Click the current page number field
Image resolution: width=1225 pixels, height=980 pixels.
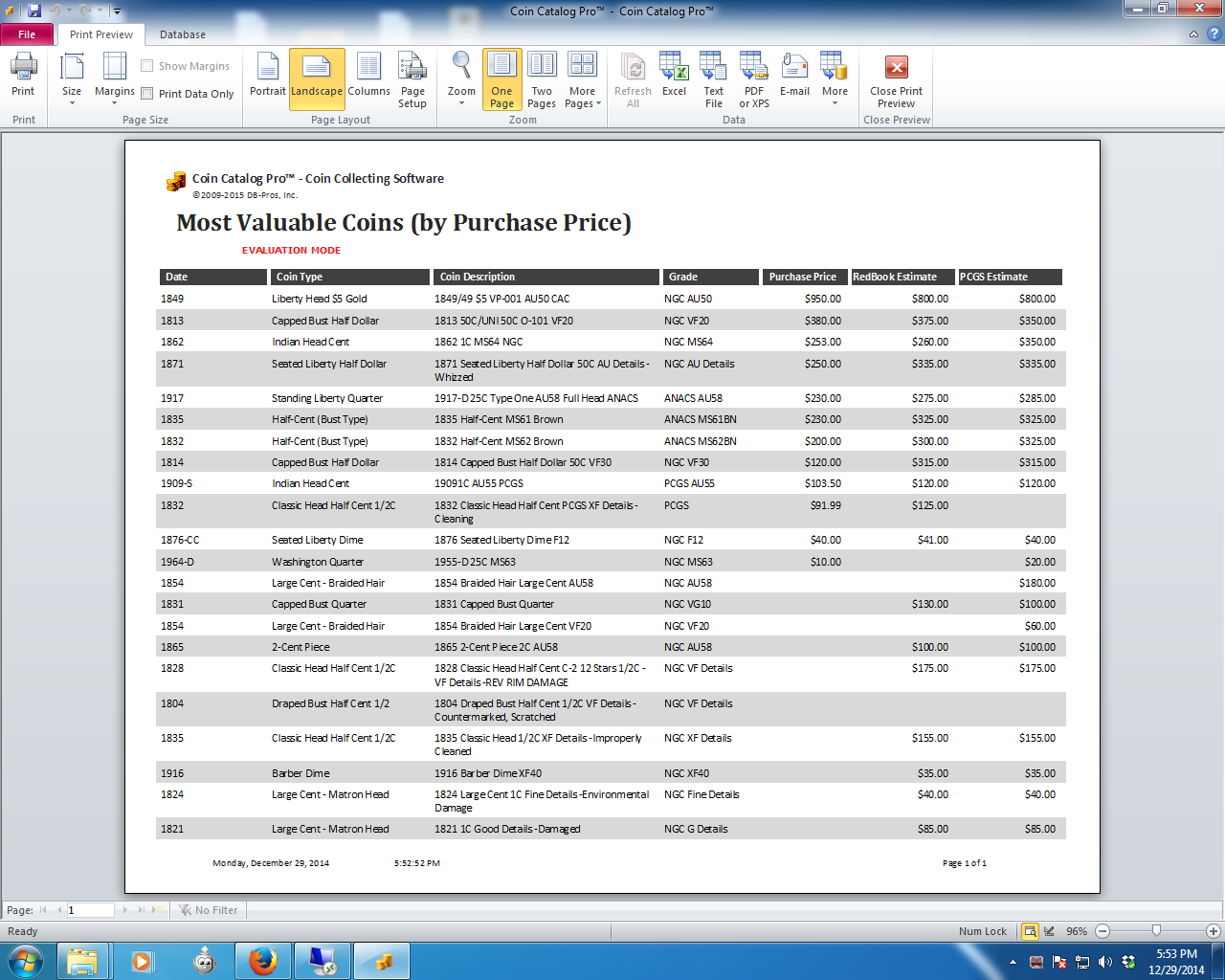pos(90,910)
